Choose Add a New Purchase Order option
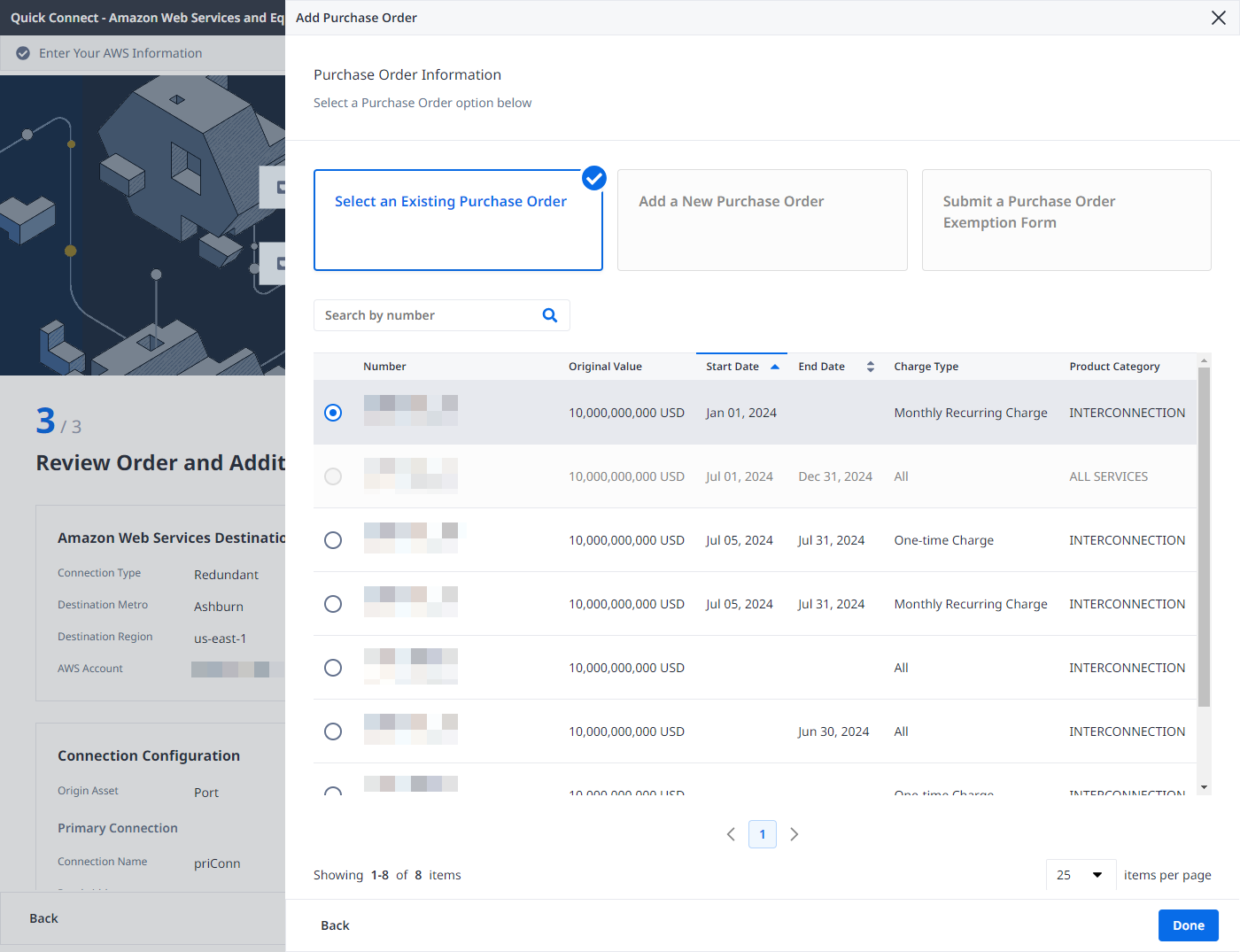1240x952 pixels. 763,220
